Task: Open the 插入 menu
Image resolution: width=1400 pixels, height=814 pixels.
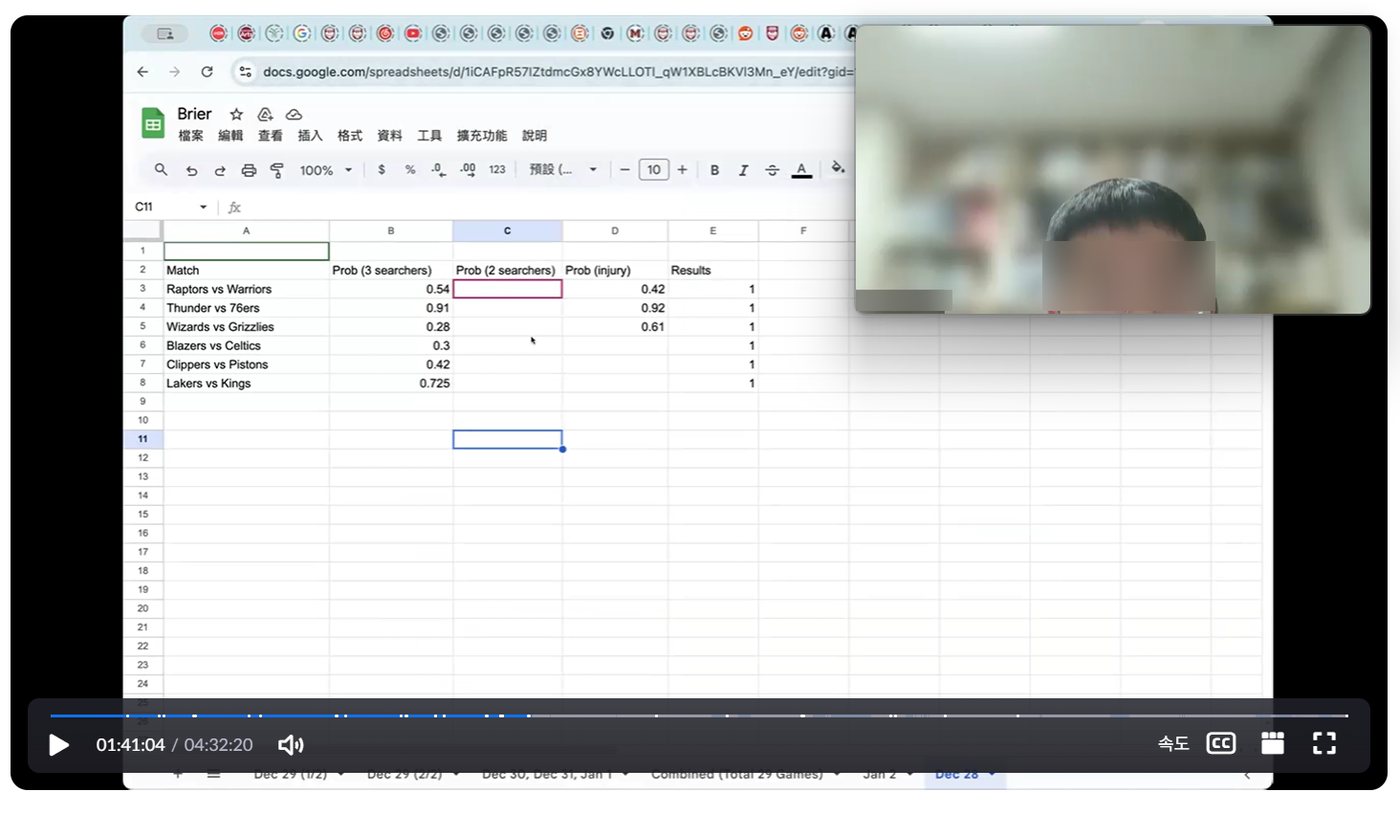Action: [x=310, y=136]
